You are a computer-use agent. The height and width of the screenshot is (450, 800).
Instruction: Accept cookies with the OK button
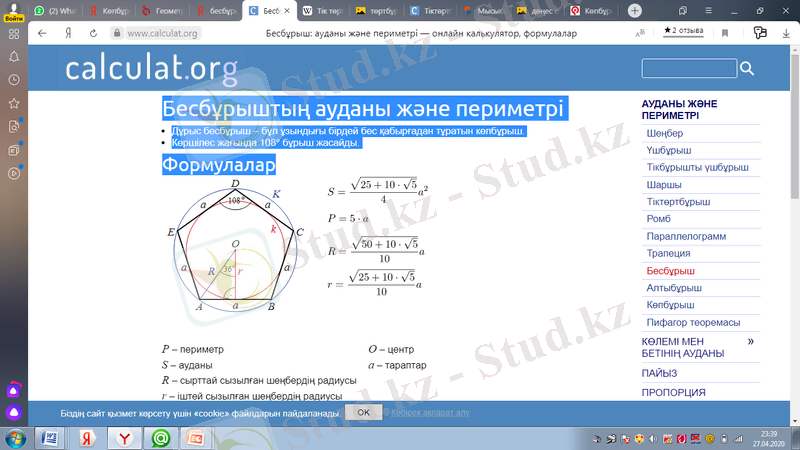(x=363, y=412)
